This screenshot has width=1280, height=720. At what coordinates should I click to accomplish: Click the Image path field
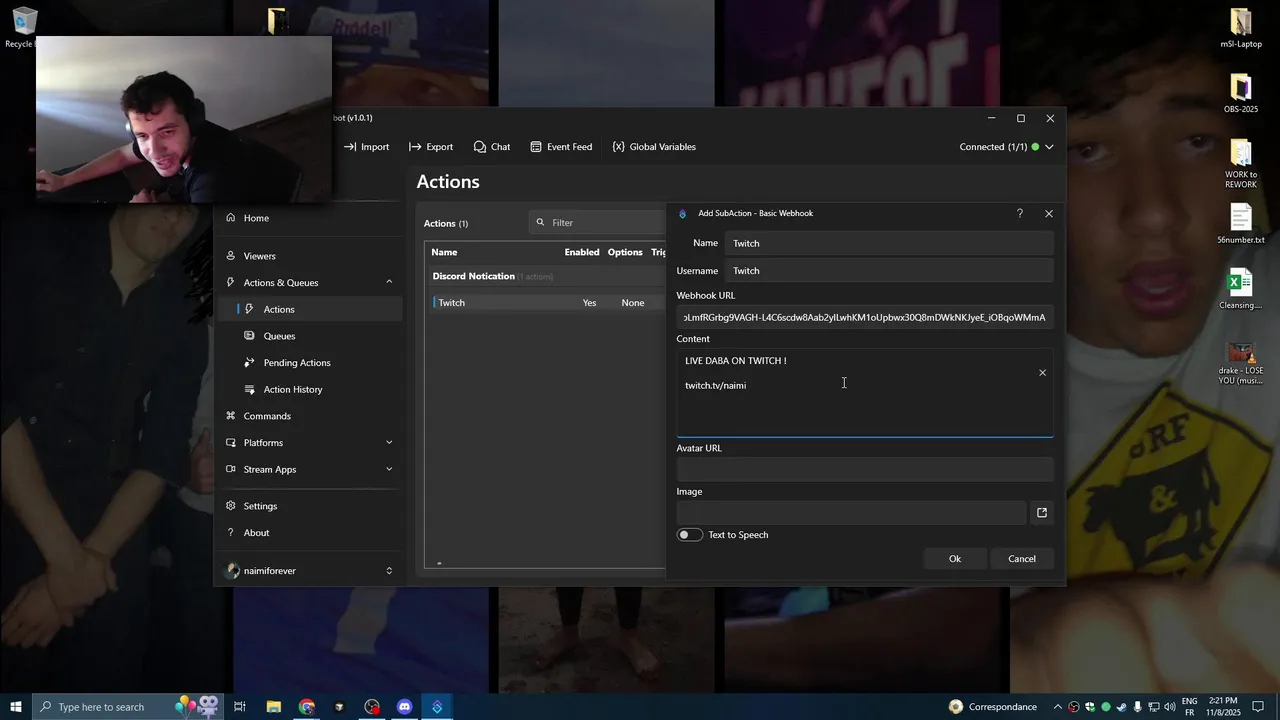click(x=851, y=513)
